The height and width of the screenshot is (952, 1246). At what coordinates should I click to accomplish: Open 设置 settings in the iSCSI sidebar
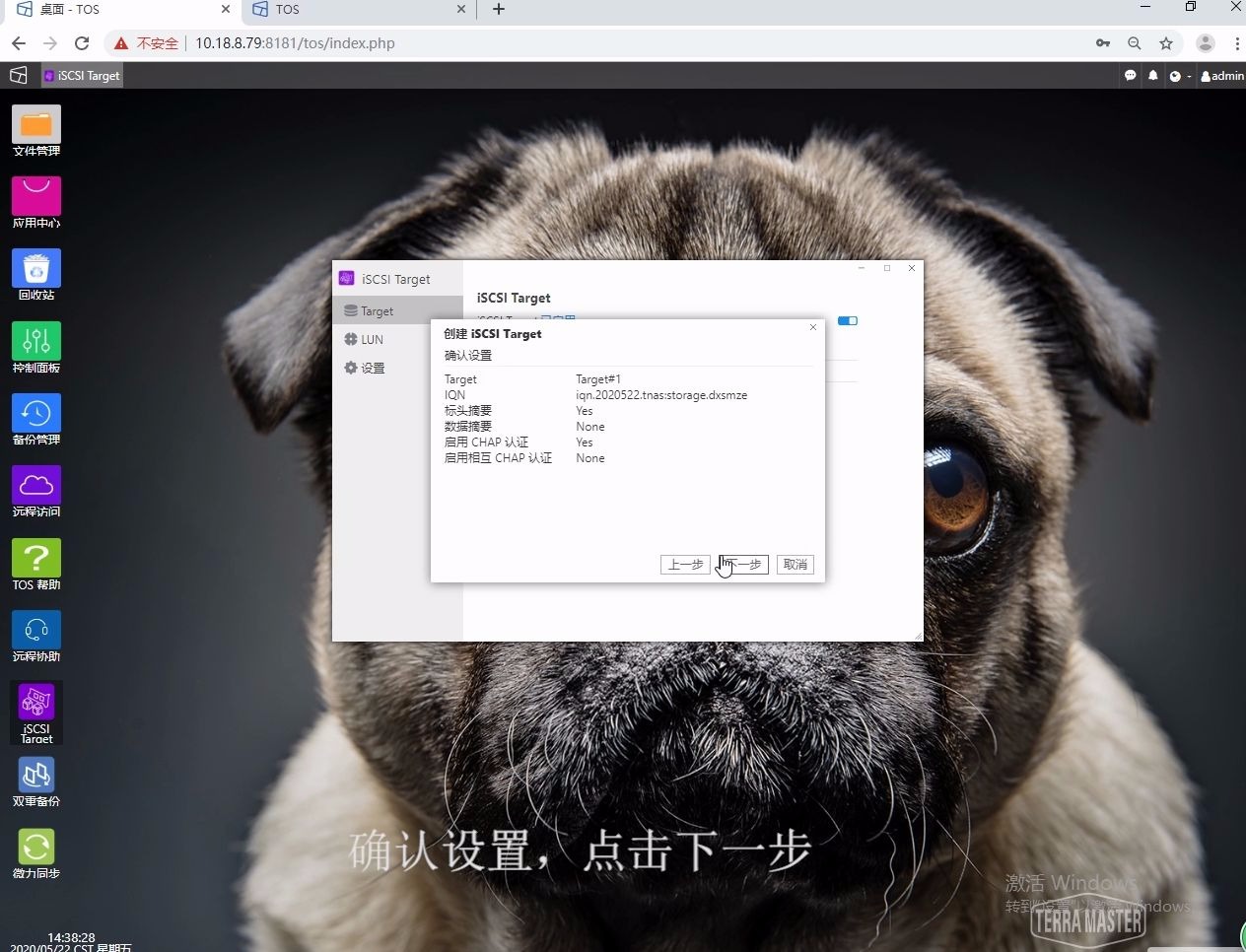pyautogui.click(x=372, y=368)
